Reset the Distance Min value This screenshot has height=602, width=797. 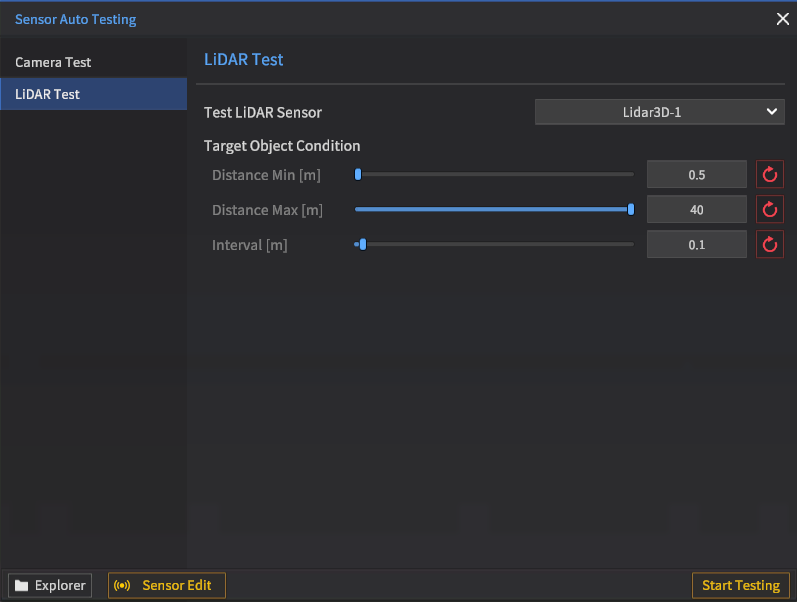coord(769,175)
